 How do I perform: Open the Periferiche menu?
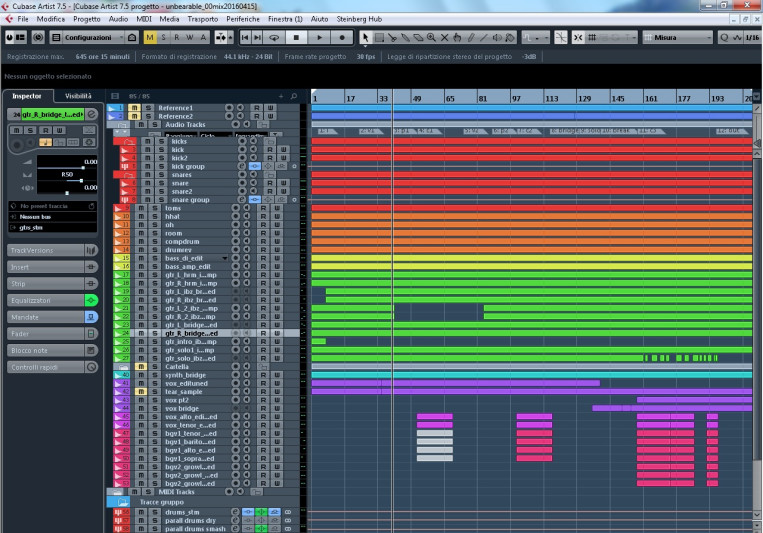[243, 19]
